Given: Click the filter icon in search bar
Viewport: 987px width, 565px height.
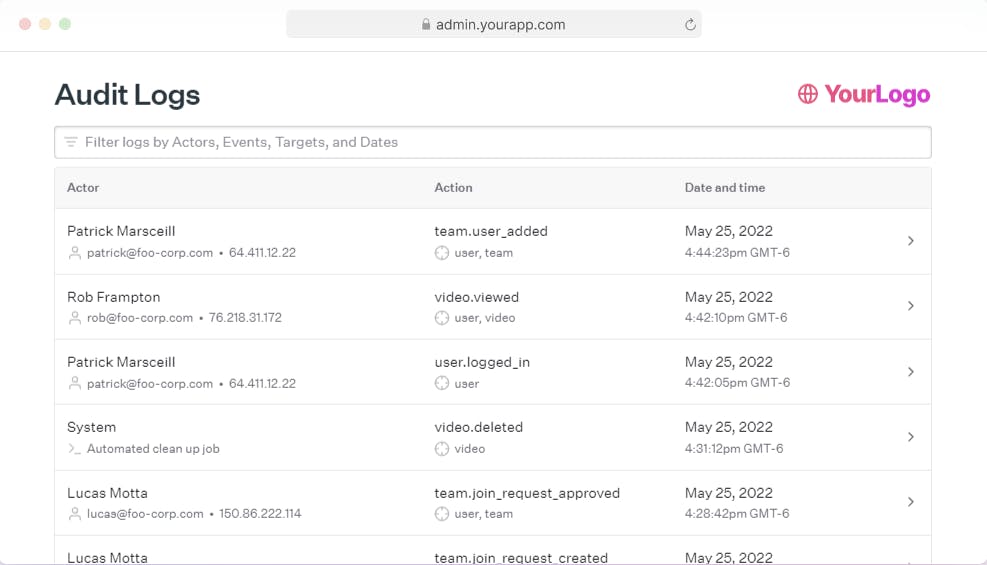Looking at the screenshot, I should (71, 142).
